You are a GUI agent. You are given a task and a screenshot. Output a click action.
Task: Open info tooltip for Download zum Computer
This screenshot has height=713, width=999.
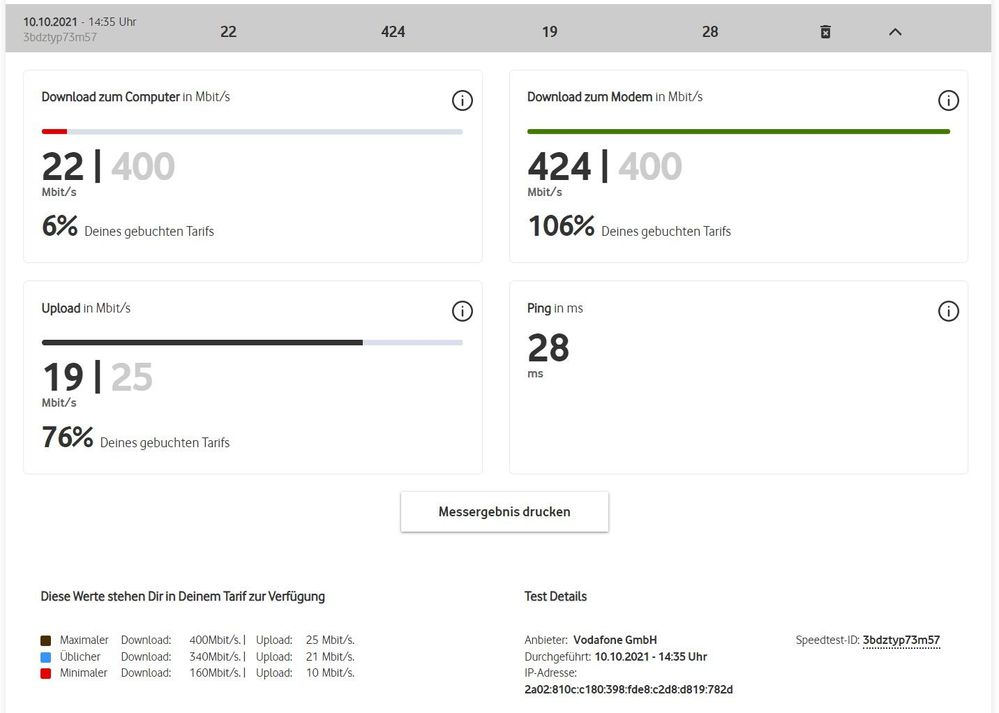click(x=462, y=100)
